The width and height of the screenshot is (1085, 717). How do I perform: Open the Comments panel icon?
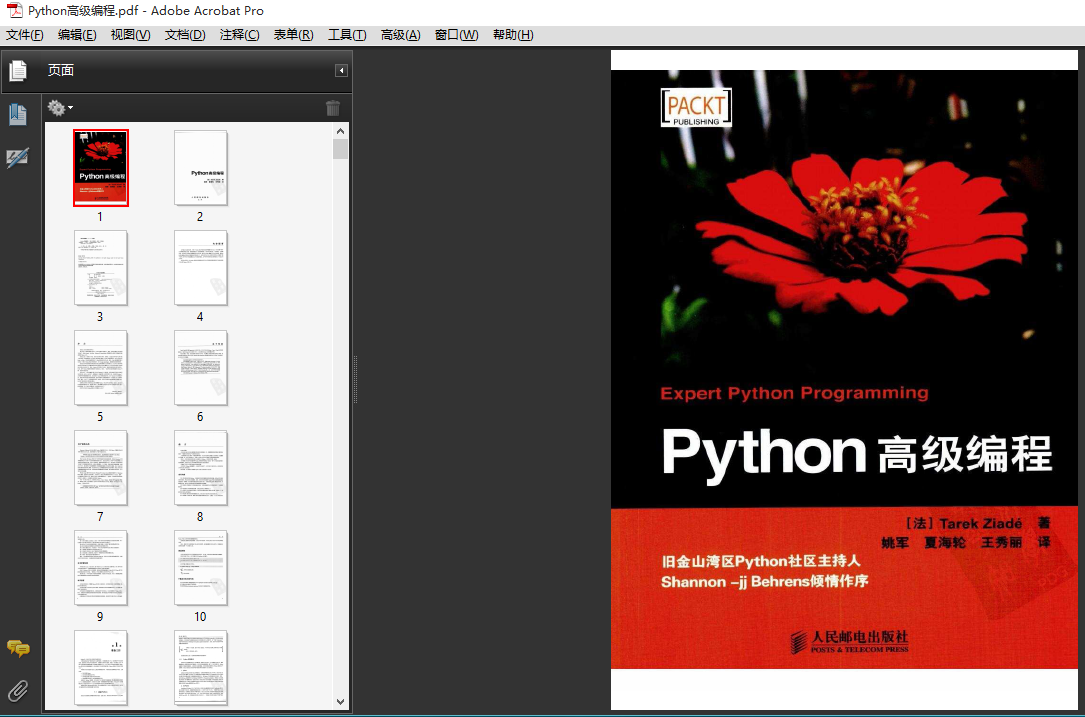pos(18,648)
